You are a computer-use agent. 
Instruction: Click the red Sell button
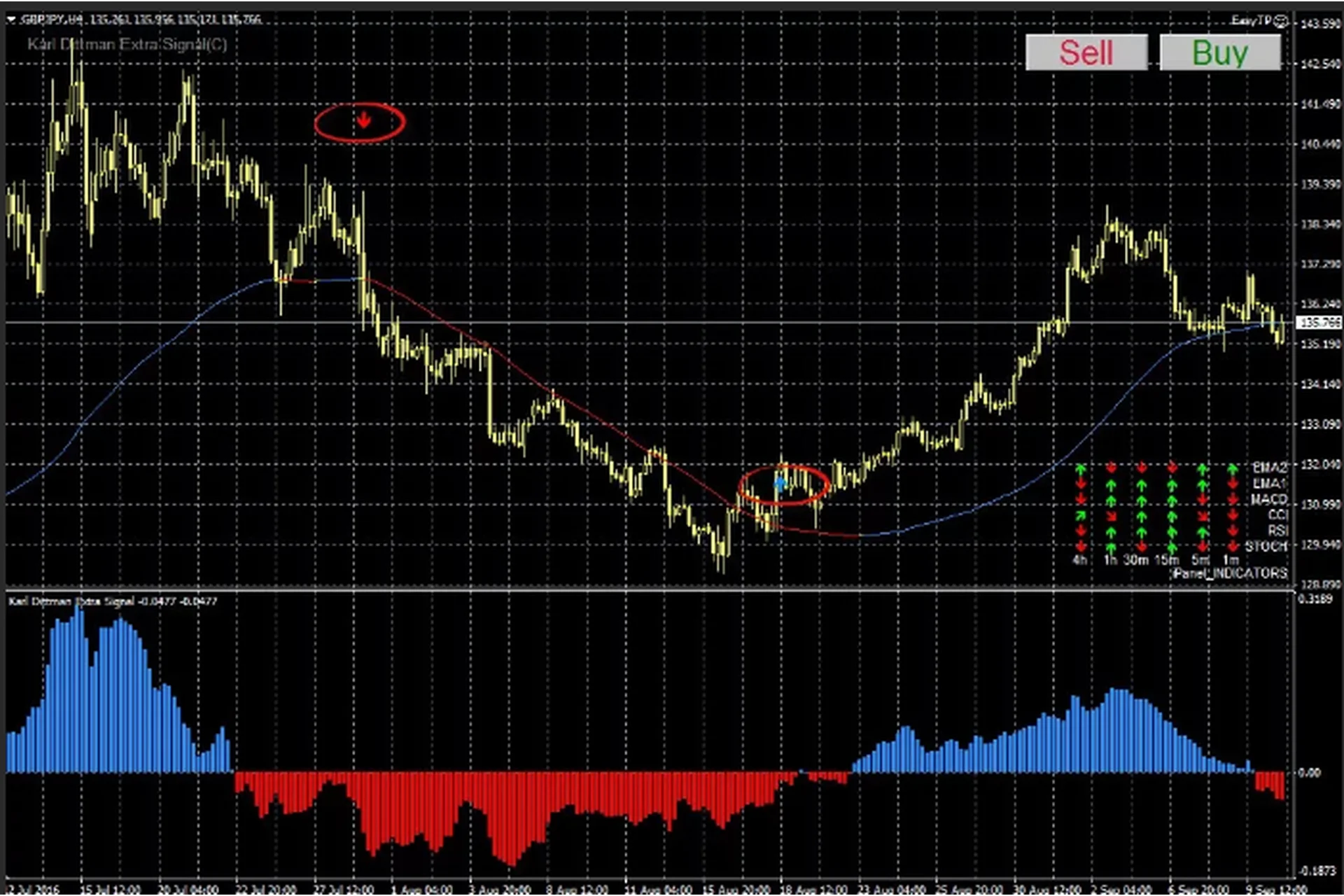coord(1086,52)
